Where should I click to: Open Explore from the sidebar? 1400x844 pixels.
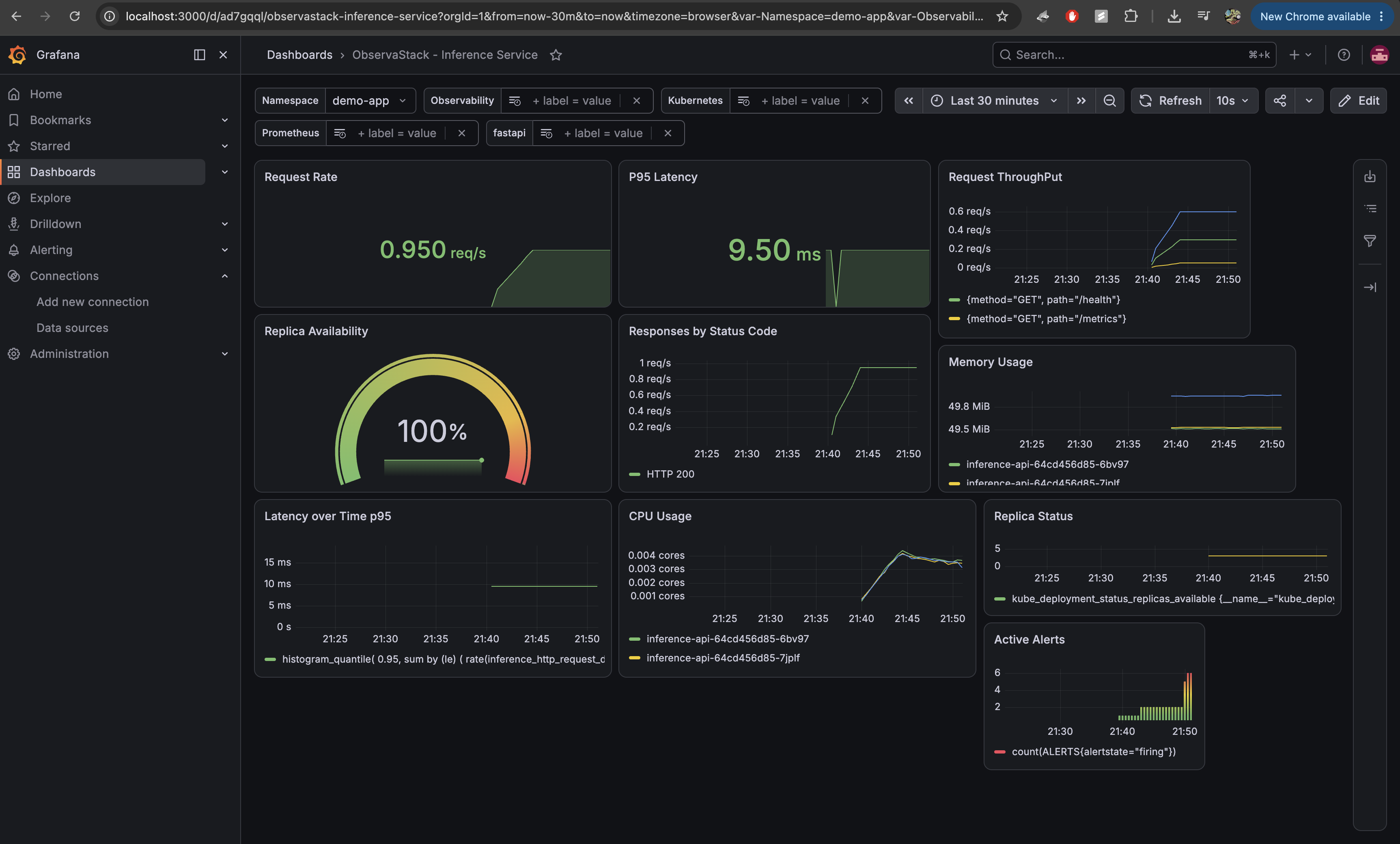[x=51, y=198]
